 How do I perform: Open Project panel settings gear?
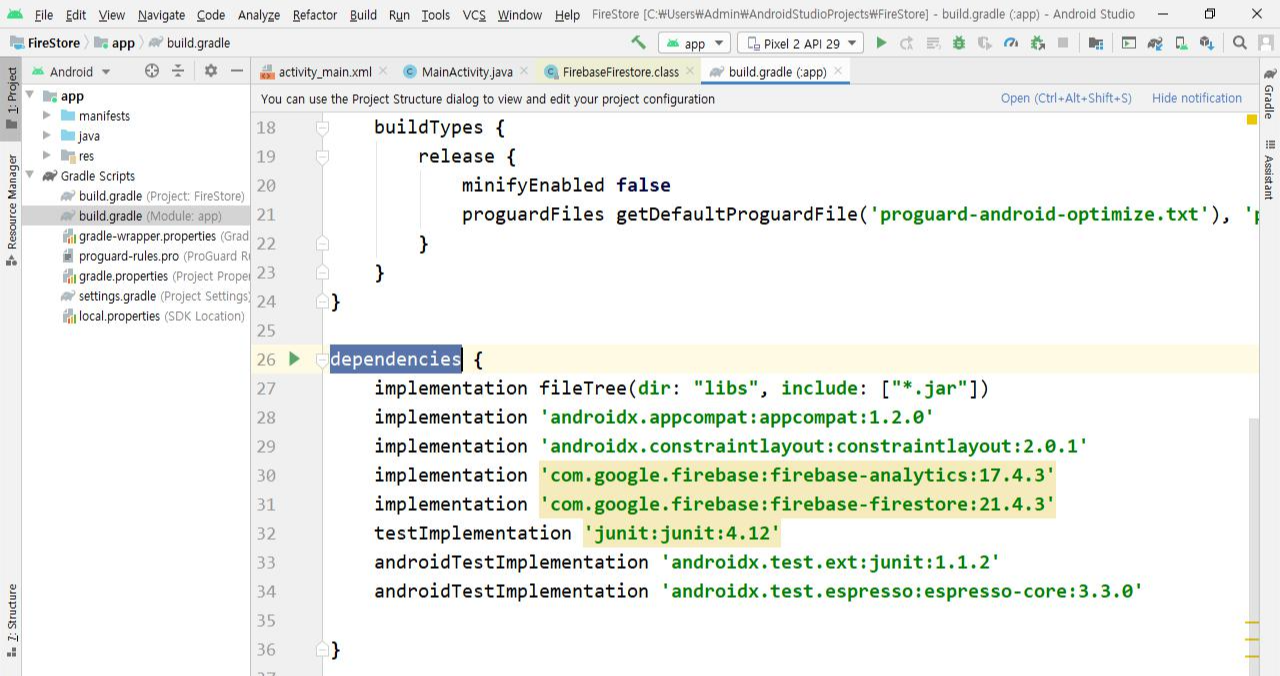tap(210, 71)
